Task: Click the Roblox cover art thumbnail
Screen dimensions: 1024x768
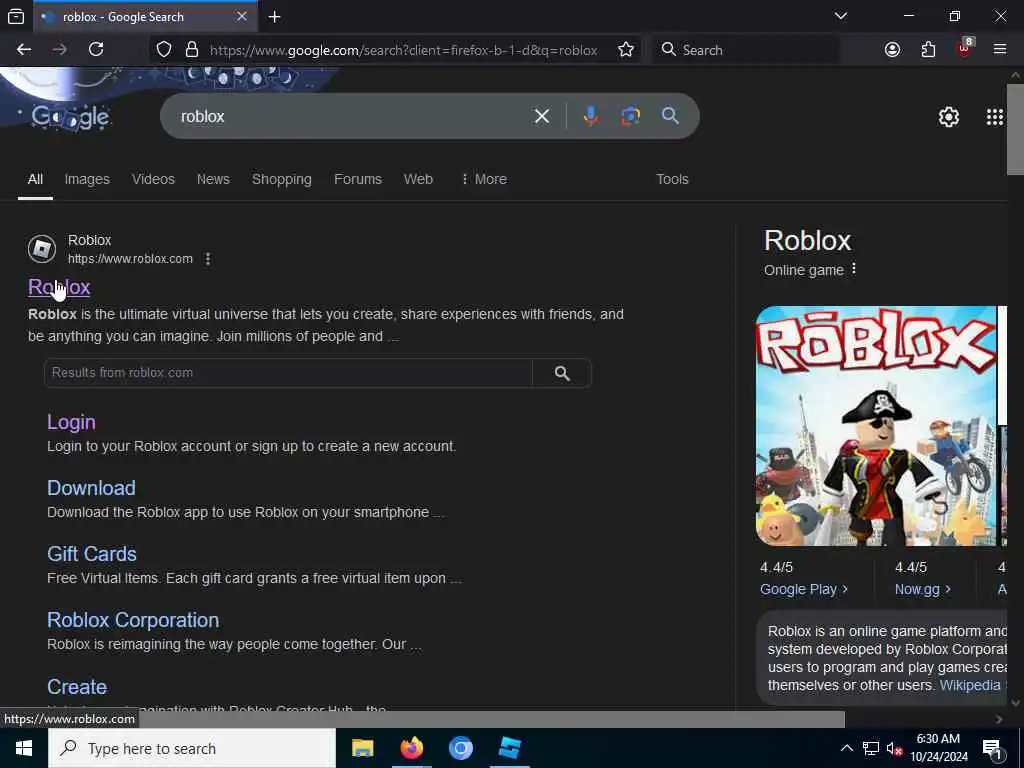Action: click(x=876, y=426)
